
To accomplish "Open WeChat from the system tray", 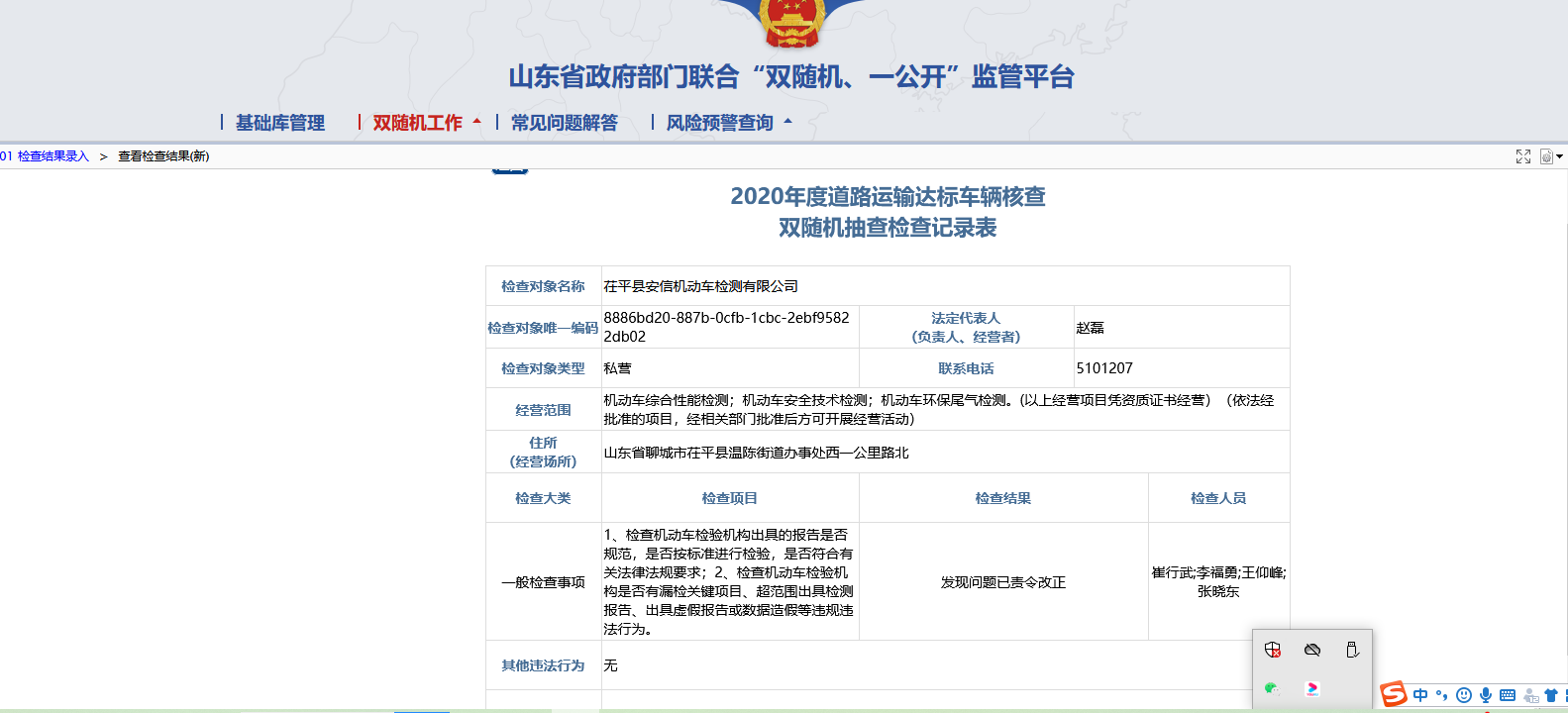I will (1273, 688).
